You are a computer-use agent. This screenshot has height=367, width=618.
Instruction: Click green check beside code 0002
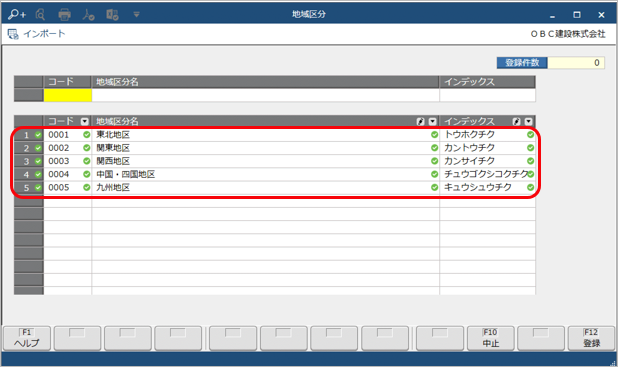[87, 148]
